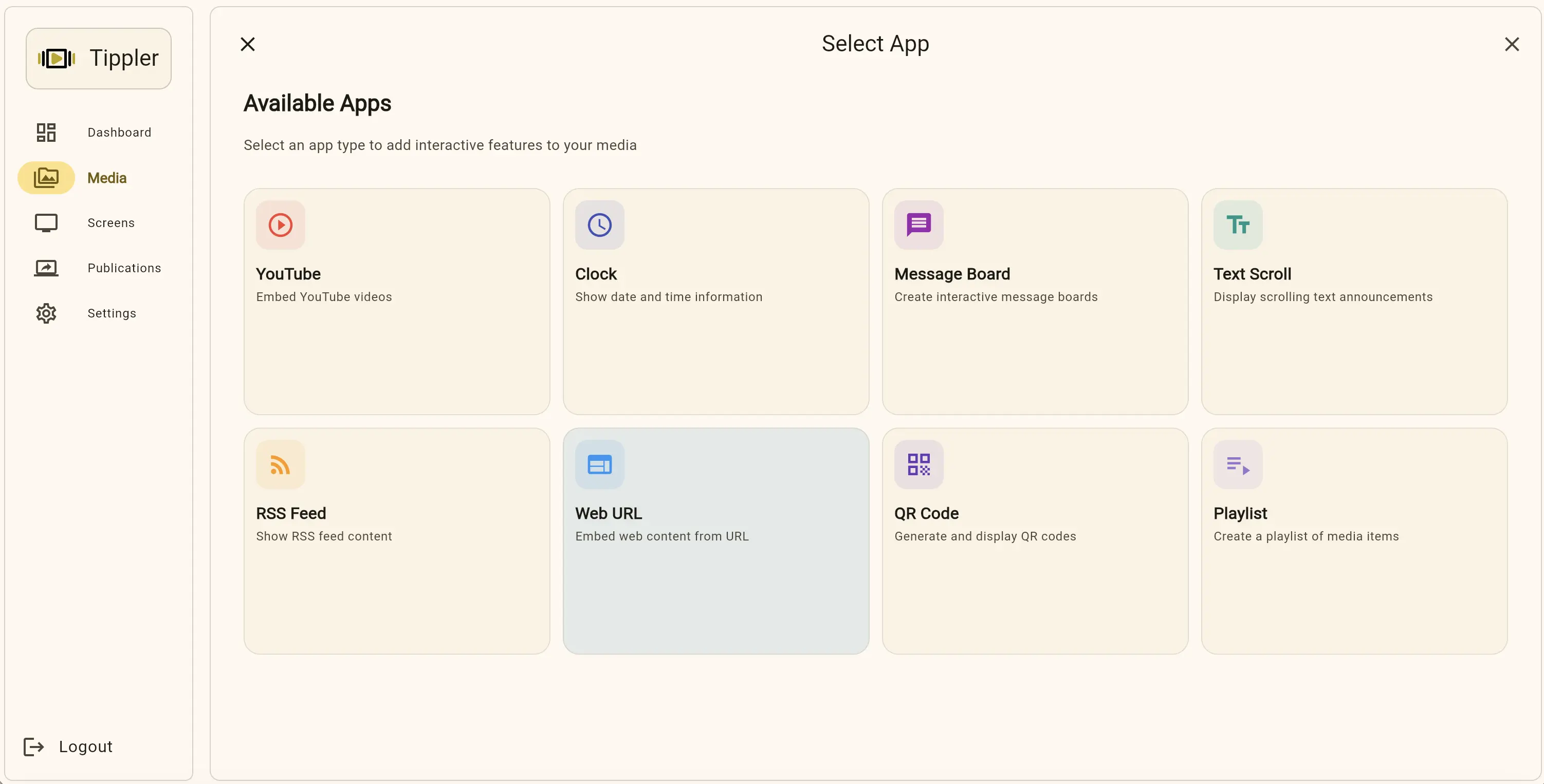Click the Web URL browser icon
The height and width of the screenshot is (784, 1544).
(600, 464)
